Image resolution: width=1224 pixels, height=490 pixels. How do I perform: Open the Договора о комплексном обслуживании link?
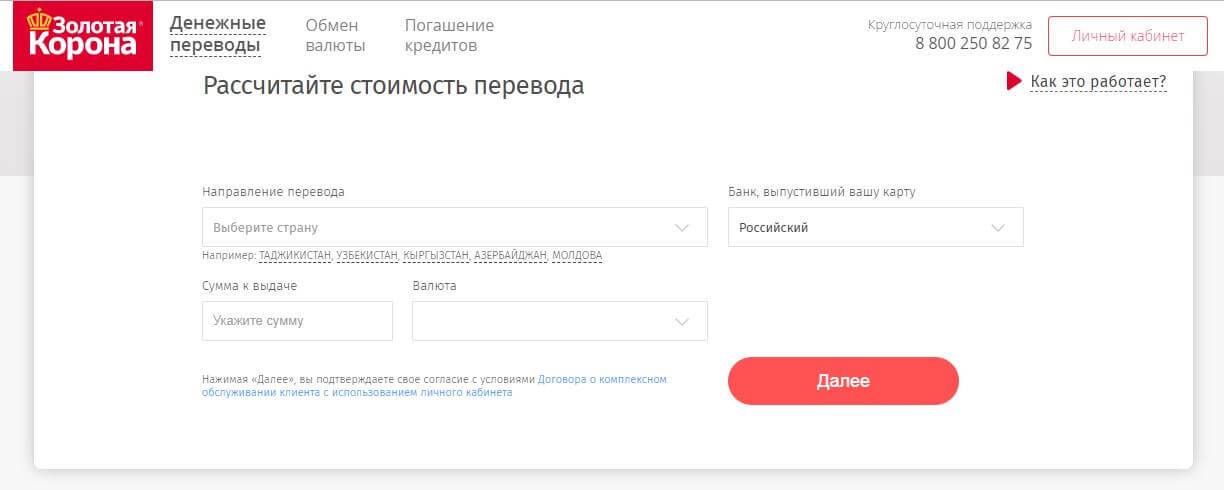click(x=601, y=380)
